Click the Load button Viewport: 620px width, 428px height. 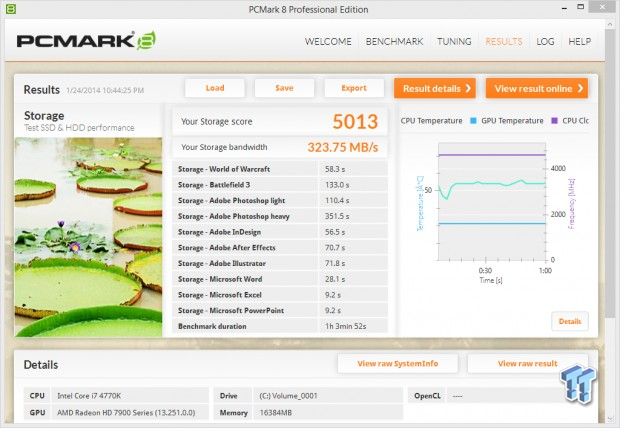click(215, 88)
